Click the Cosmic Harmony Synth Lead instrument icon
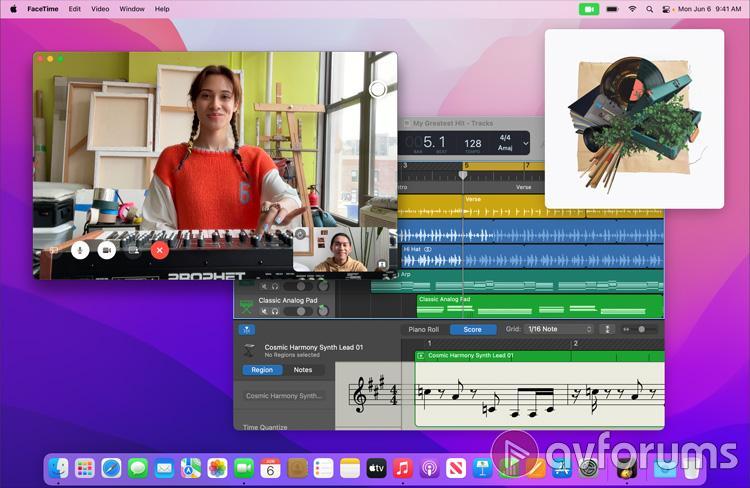The image size is (750, 488). pyautogui.click(x=249, y=350)
